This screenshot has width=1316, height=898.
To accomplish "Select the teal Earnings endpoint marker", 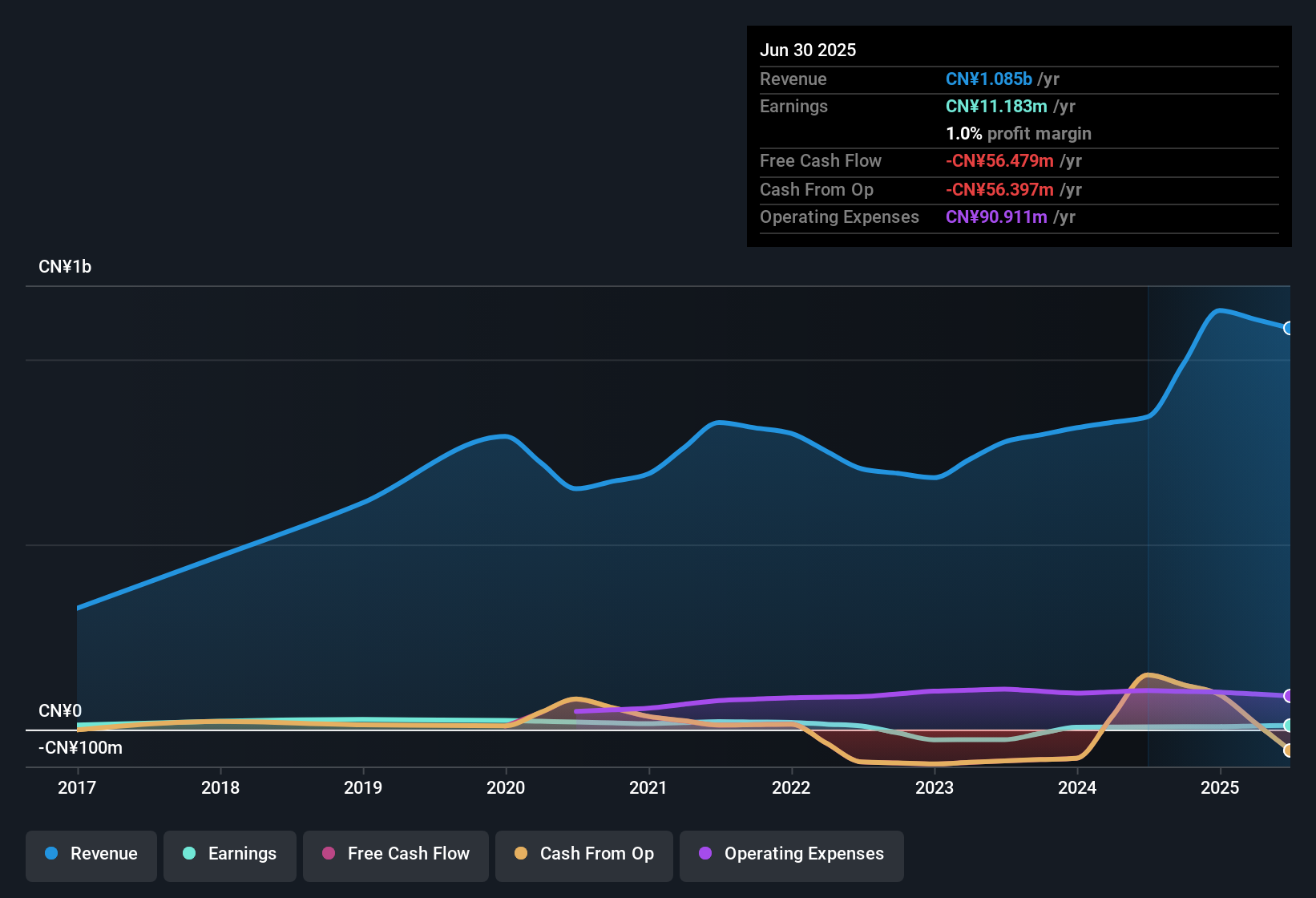I will (x=1289, y=726).
